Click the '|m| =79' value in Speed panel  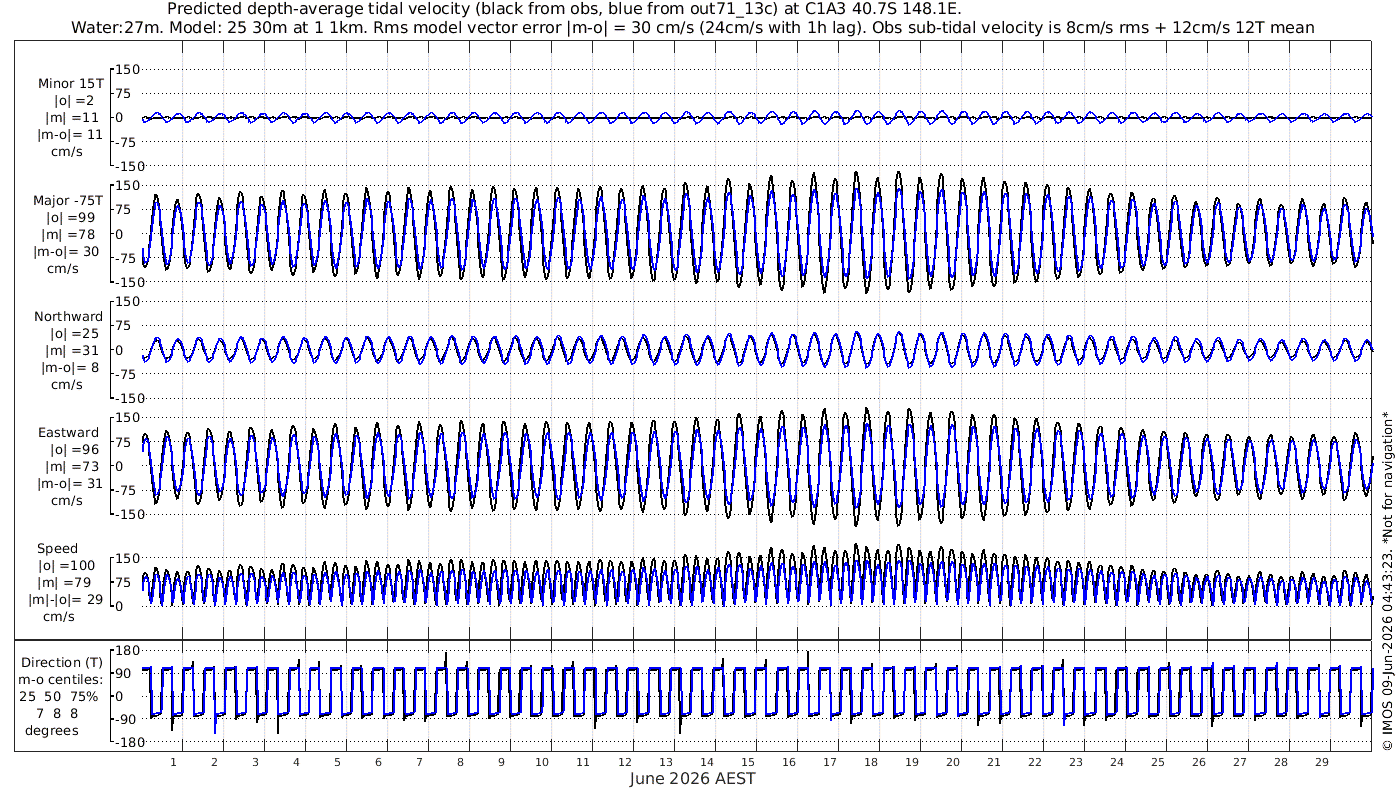point(65,583)
